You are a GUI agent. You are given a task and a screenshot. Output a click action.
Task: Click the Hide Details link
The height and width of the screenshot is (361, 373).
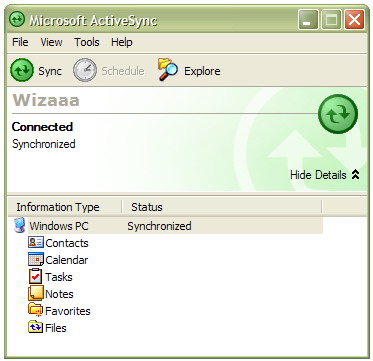point(318,175)
